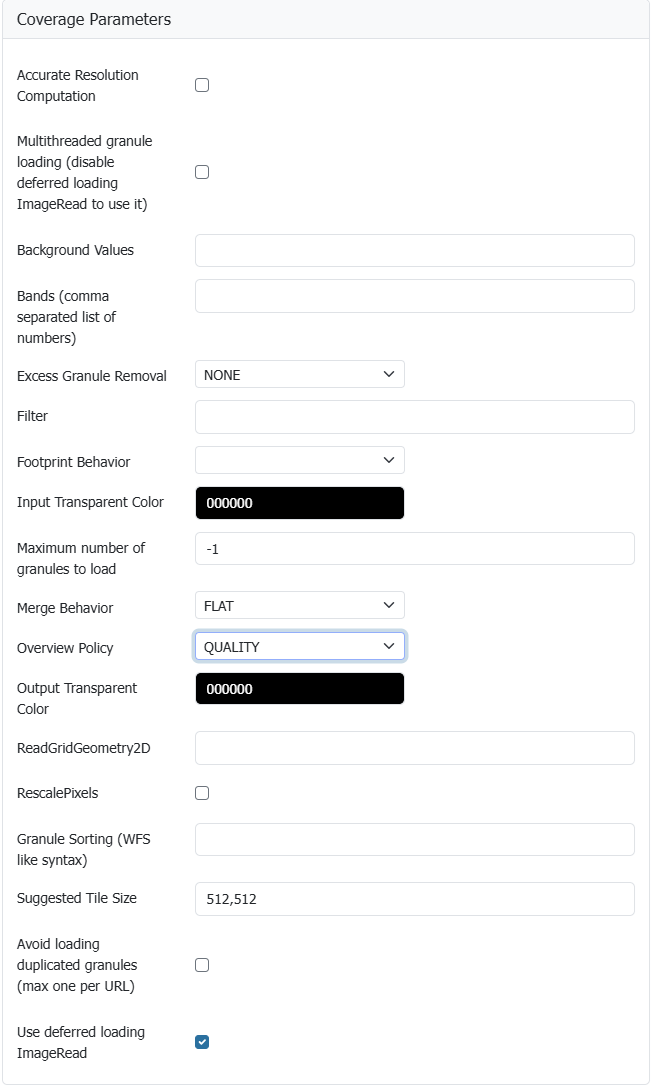Viewport: 651px width, 1086px height.
Task: Uncheck Use deferred loading ImageRead
Action: pos(202,1042)
